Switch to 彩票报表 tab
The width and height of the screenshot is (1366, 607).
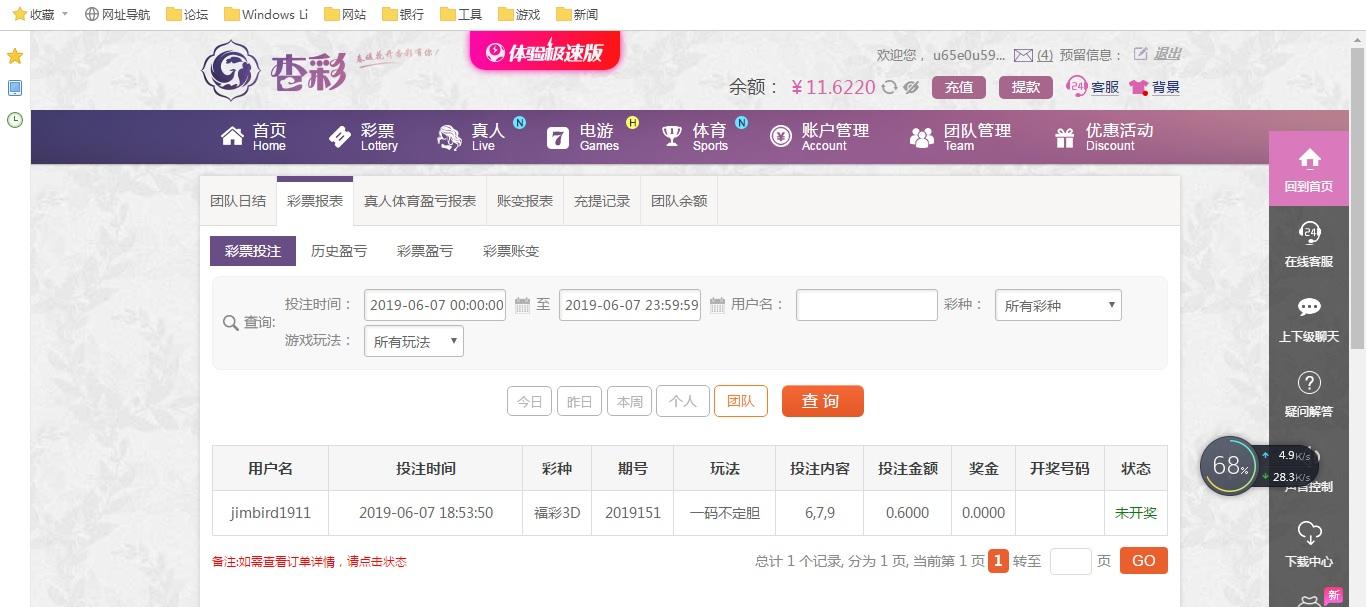tap(315, 201)
